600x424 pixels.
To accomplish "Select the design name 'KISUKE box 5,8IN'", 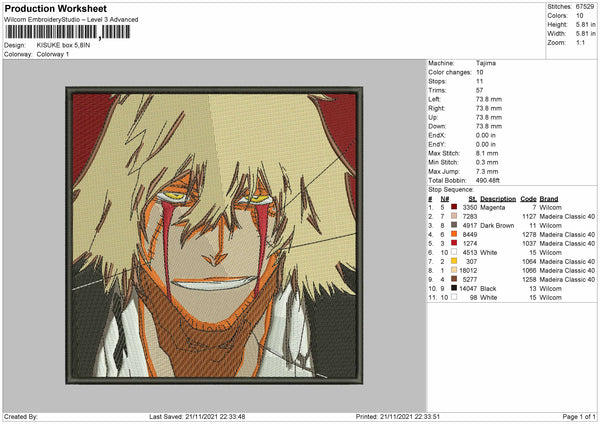I will point(63,45).
